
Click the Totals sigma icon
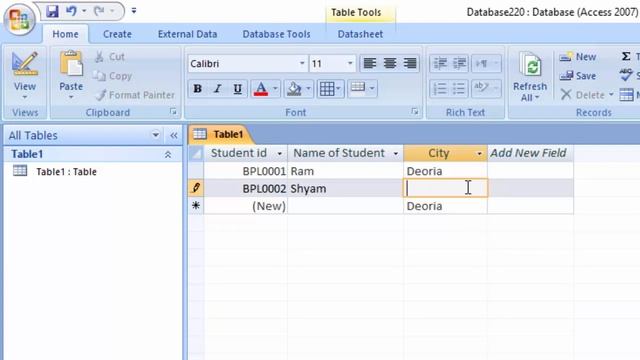point(626,57)
